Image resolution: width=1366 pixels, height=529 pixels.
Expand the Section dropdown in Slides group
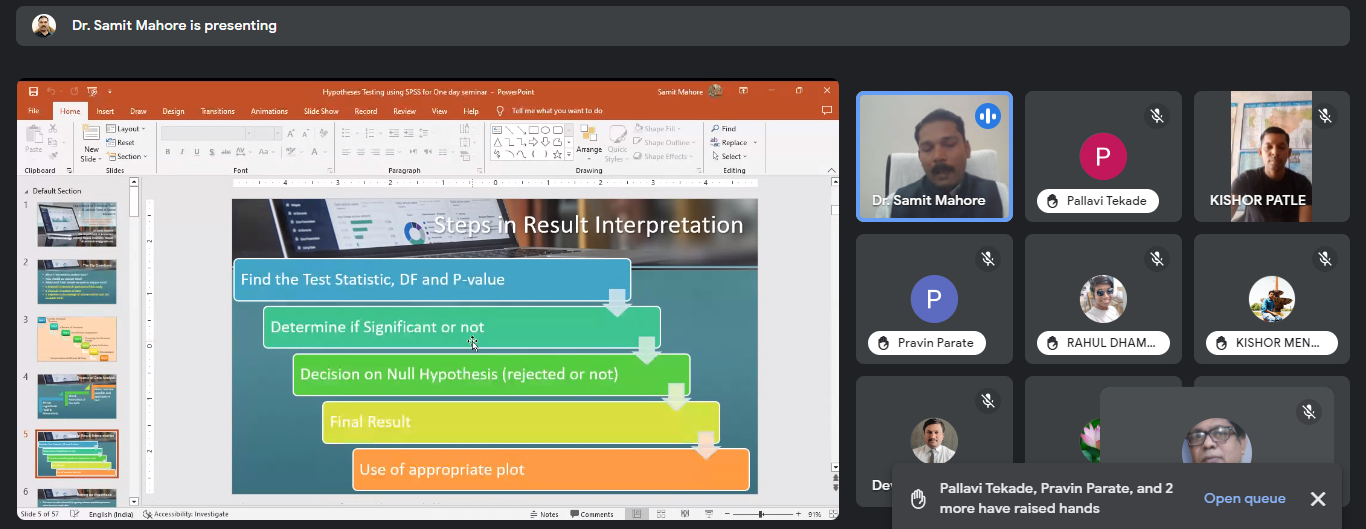pos(128,157)
